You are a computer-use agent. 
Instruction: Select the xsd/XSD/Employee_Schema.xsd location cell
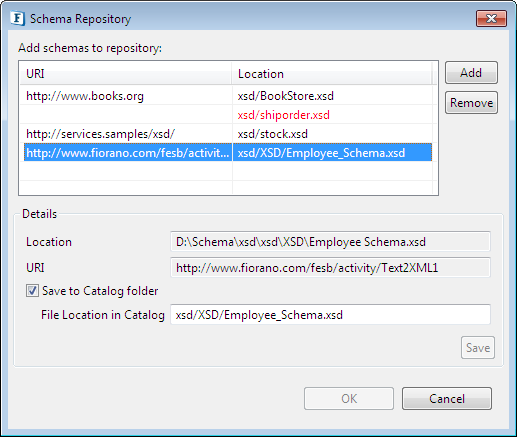coord(332,153)
